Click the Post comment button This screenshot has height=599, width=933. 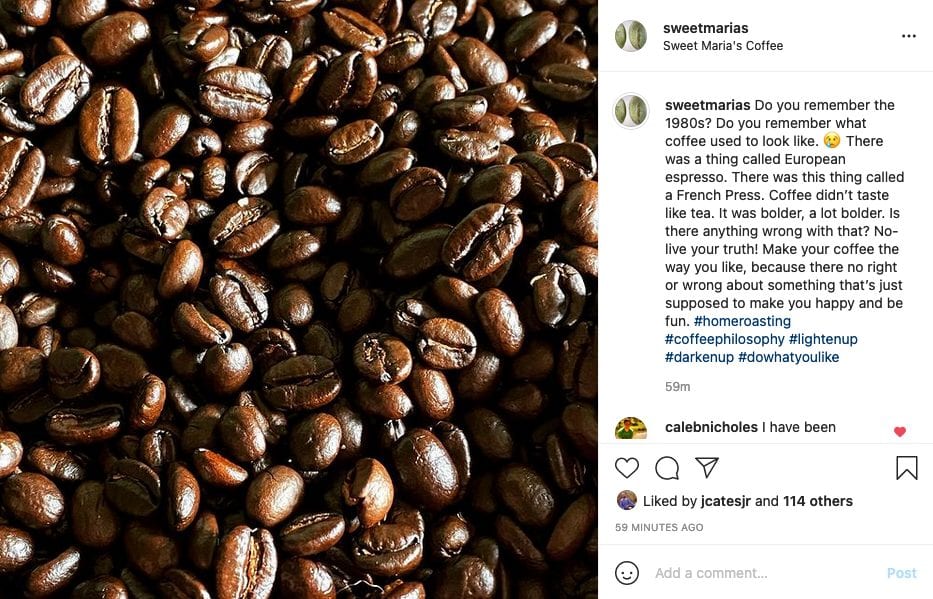(x=901, y=573)
